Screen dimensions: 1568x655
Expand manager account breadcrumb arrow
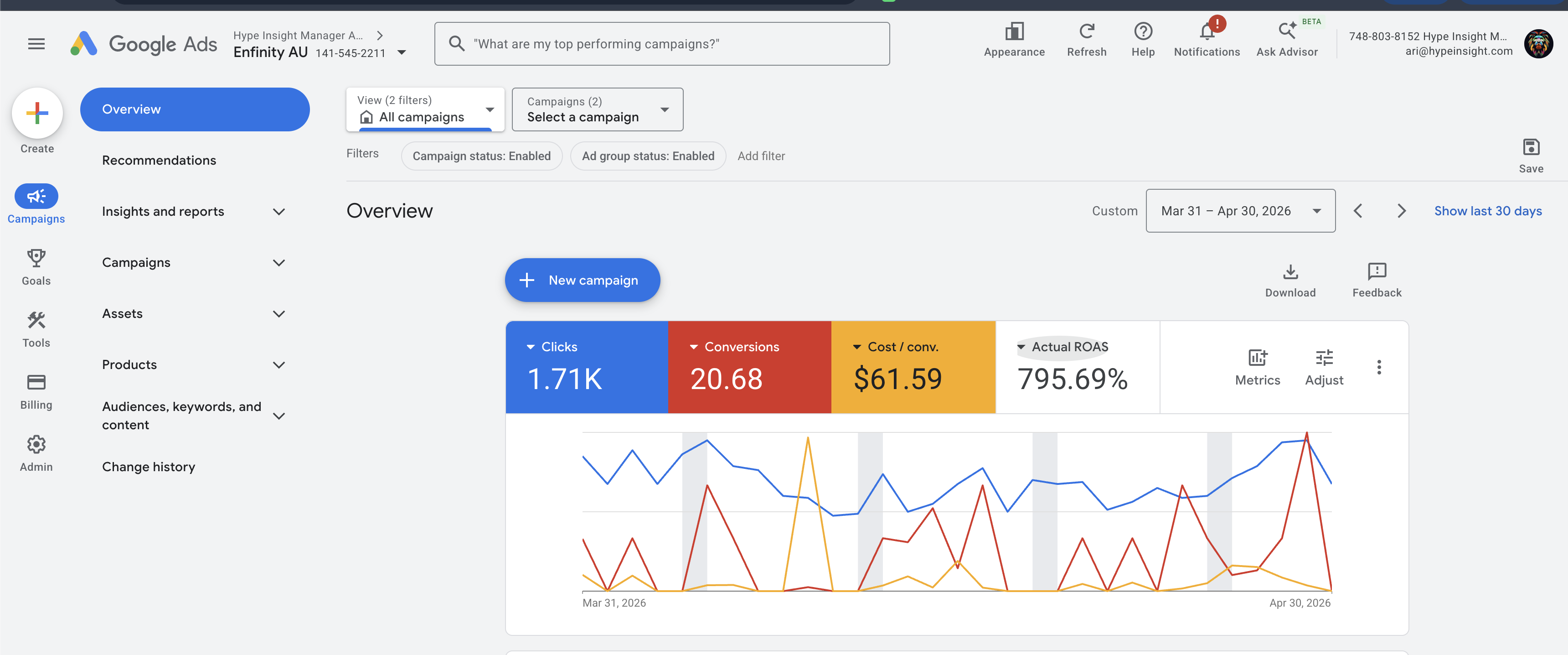380,35
